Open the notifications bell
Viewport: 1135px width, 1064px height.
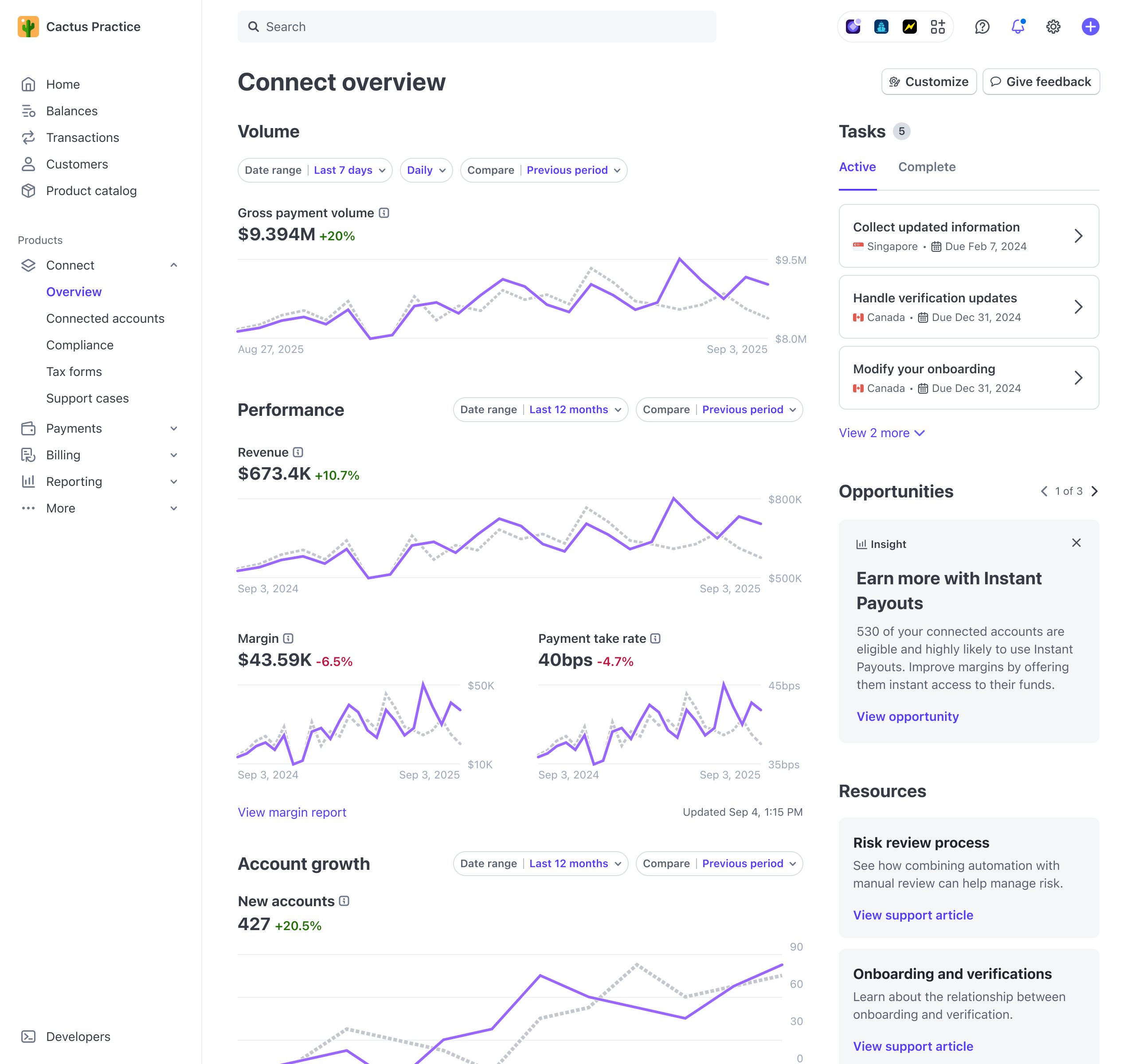point(1018,26)
